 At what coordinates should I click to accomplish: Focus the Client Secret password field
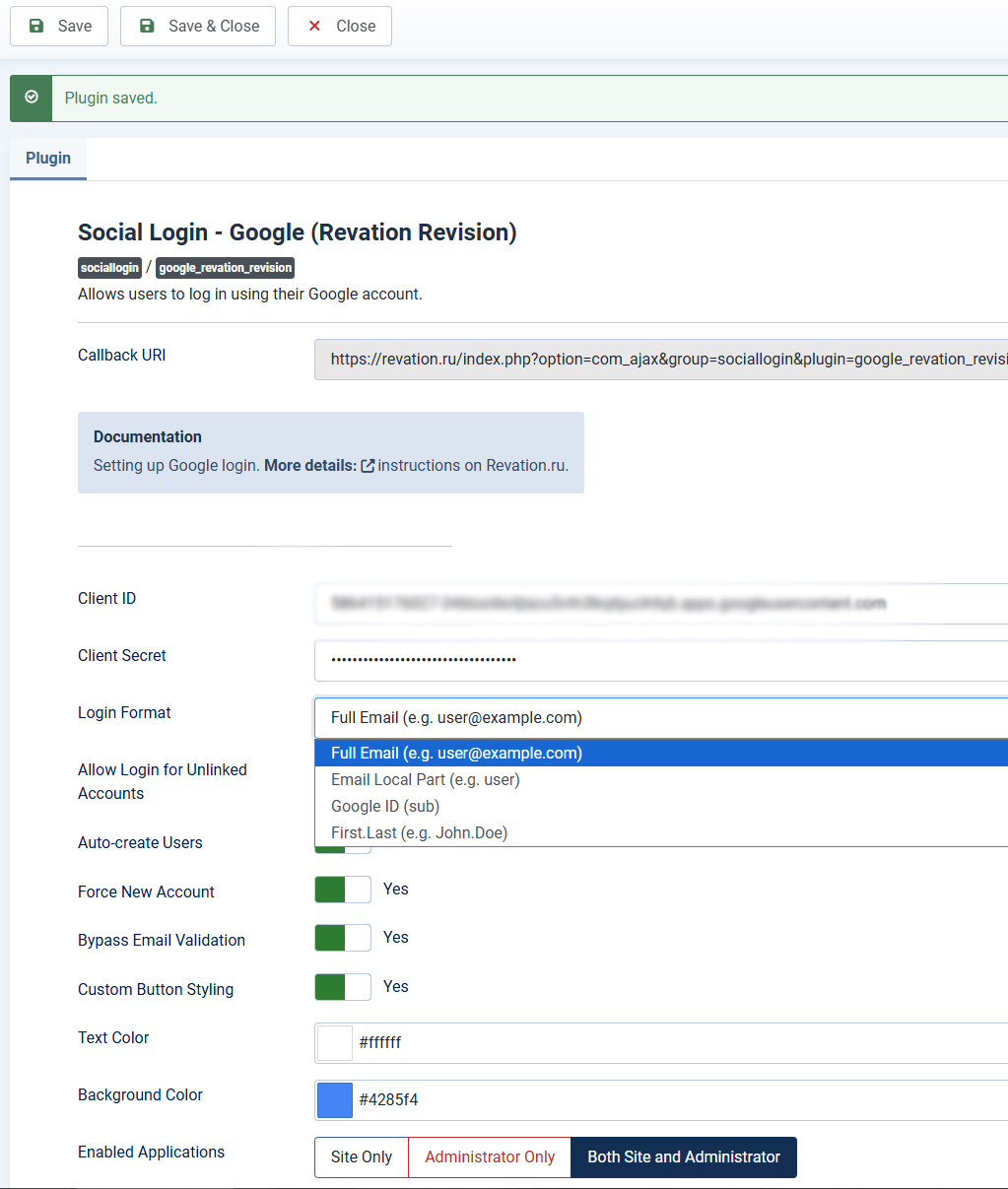660,660
